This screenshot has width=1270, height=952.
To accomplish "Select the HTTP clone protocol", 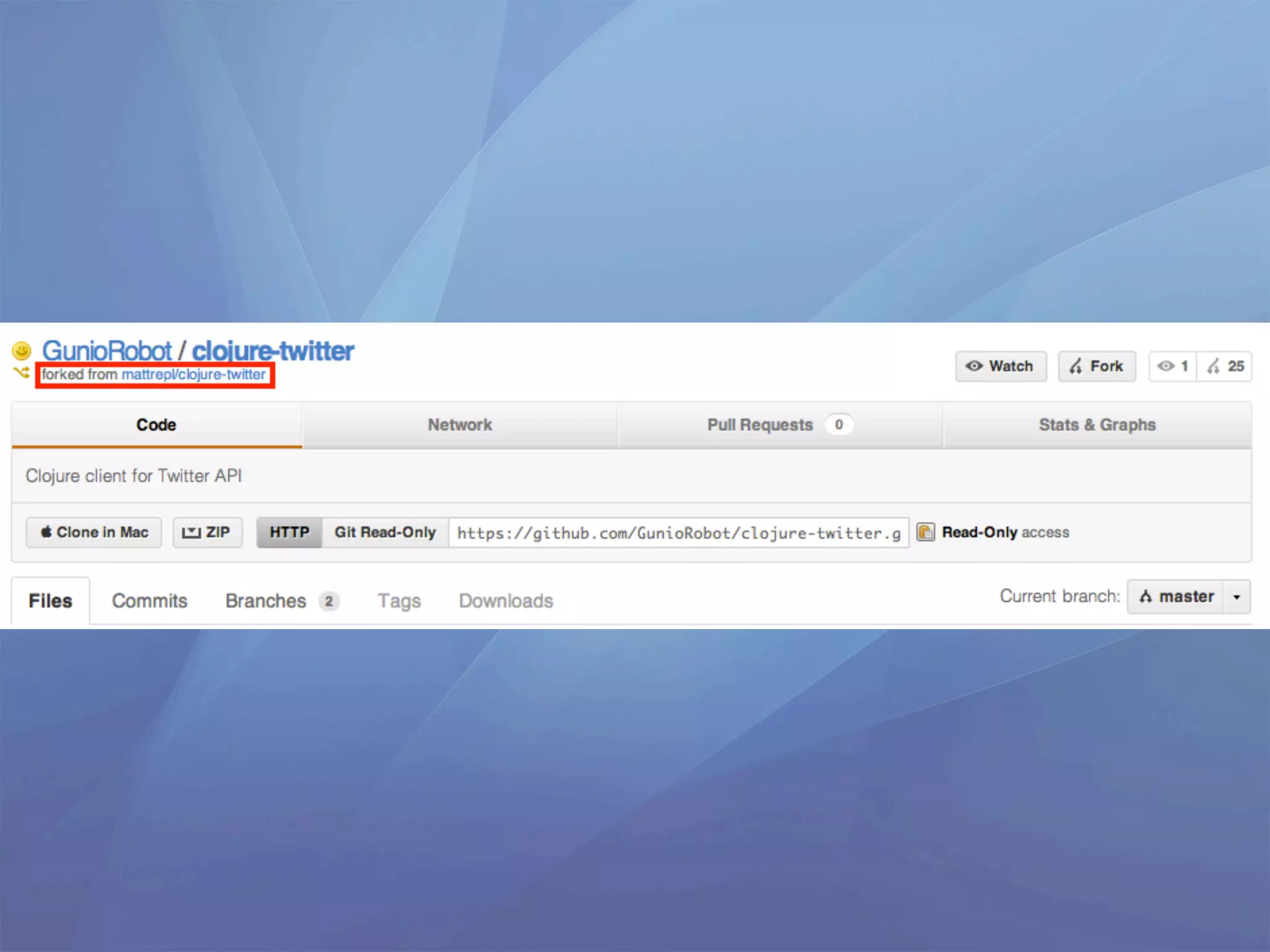I will (x=290, y=532).
